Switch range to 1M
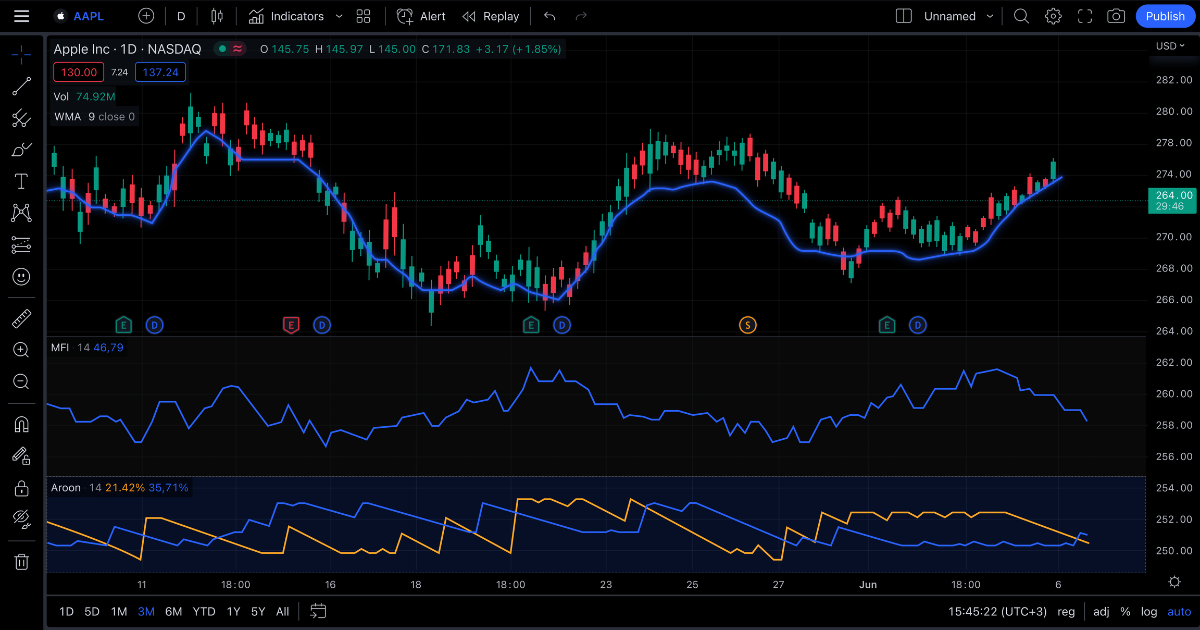 click(119, 611)
